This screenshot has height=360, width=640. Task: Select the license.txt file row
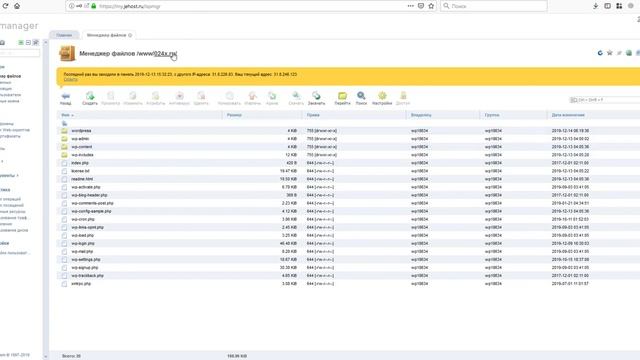349,171
